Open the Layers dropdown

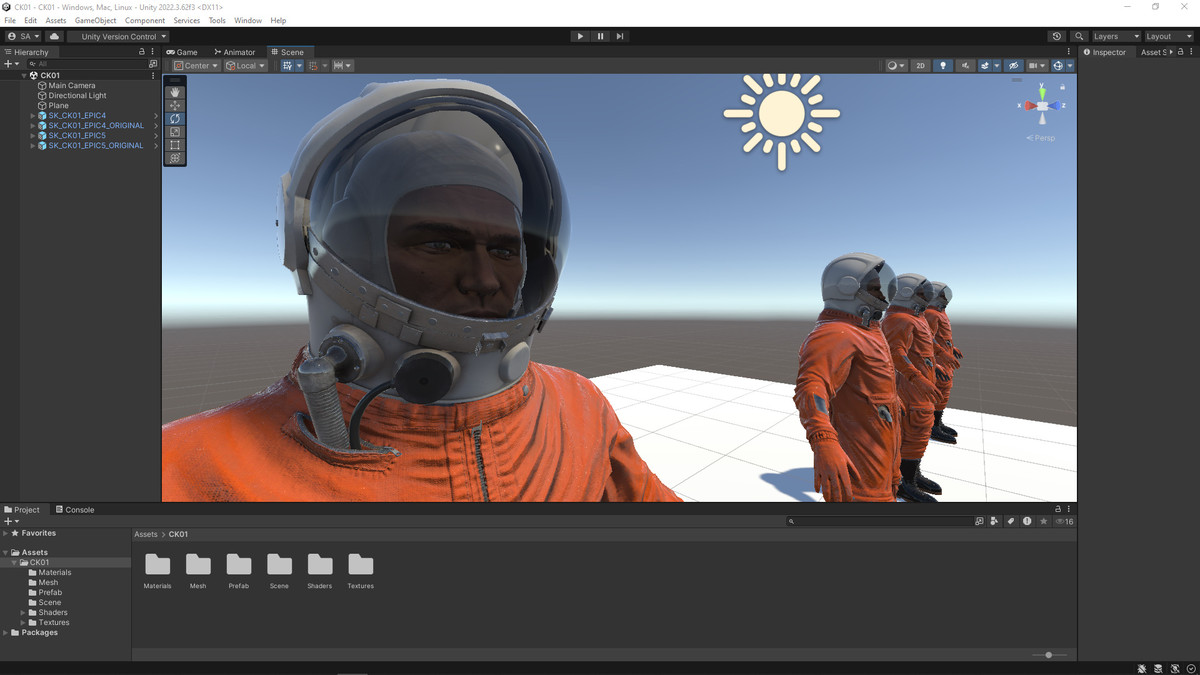(1115, 36)
